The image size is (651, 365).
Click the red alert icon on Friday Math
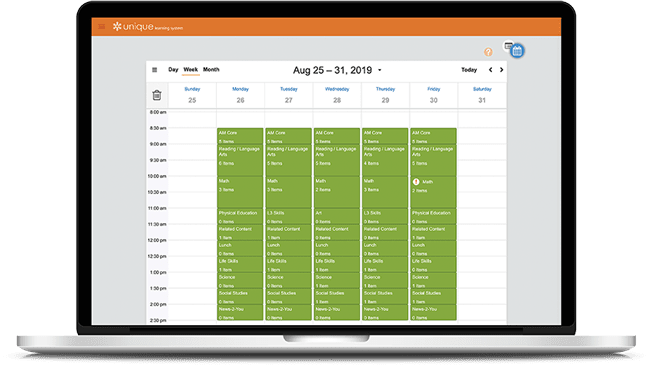pyautogui.click(x=416, y=182)
